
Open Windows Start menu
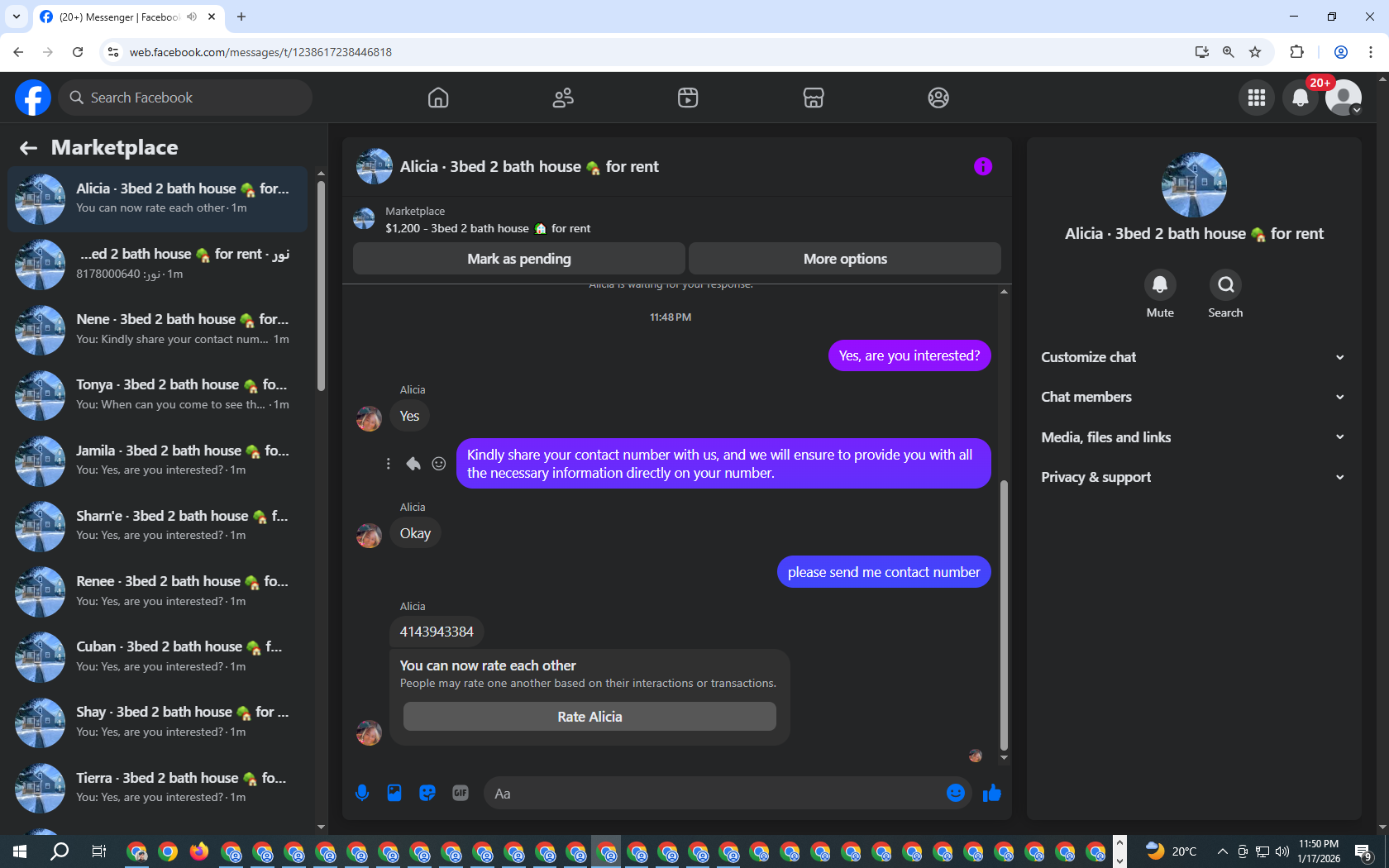(x=20, y=851)
